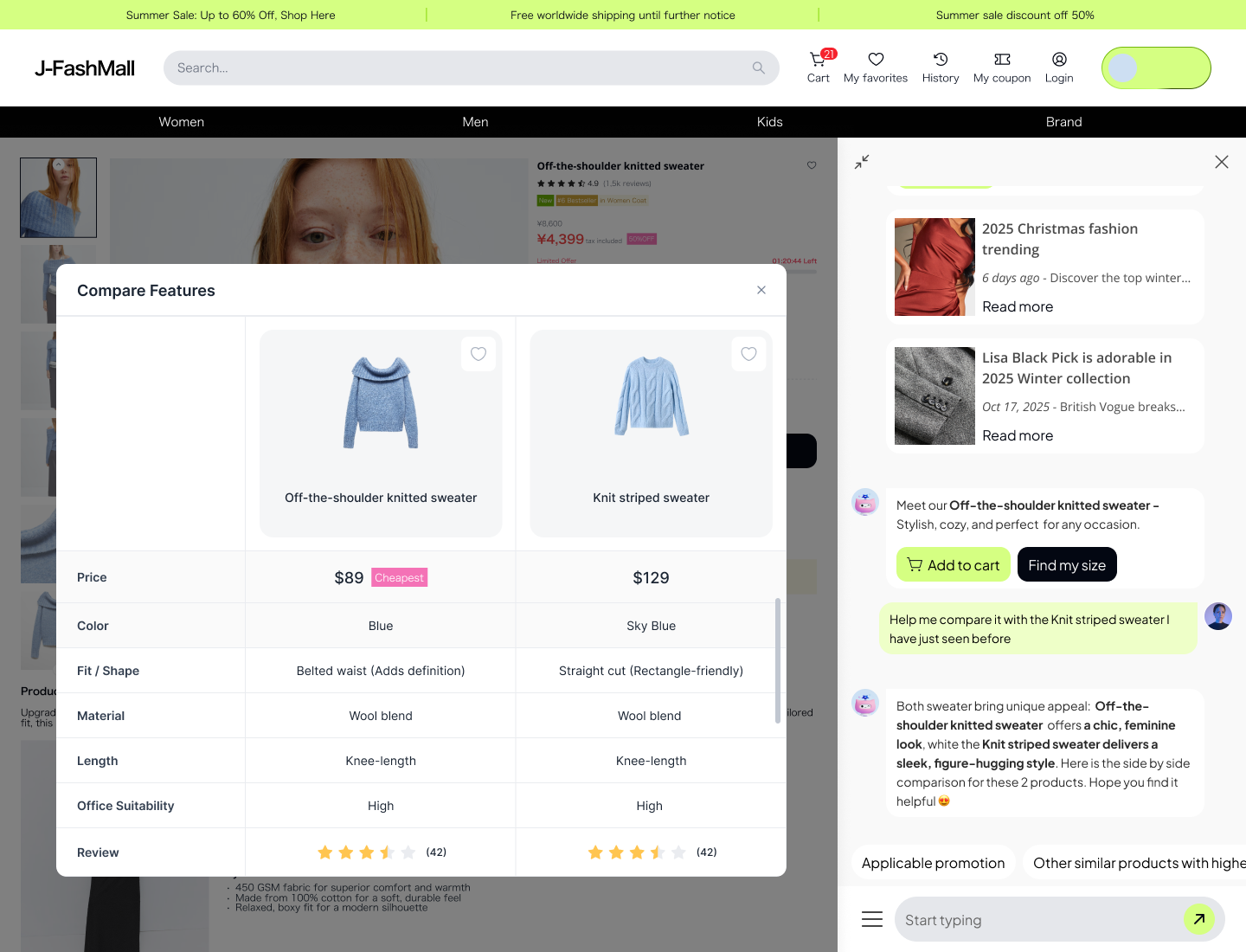Click the Login user icon

(1059, 59)
